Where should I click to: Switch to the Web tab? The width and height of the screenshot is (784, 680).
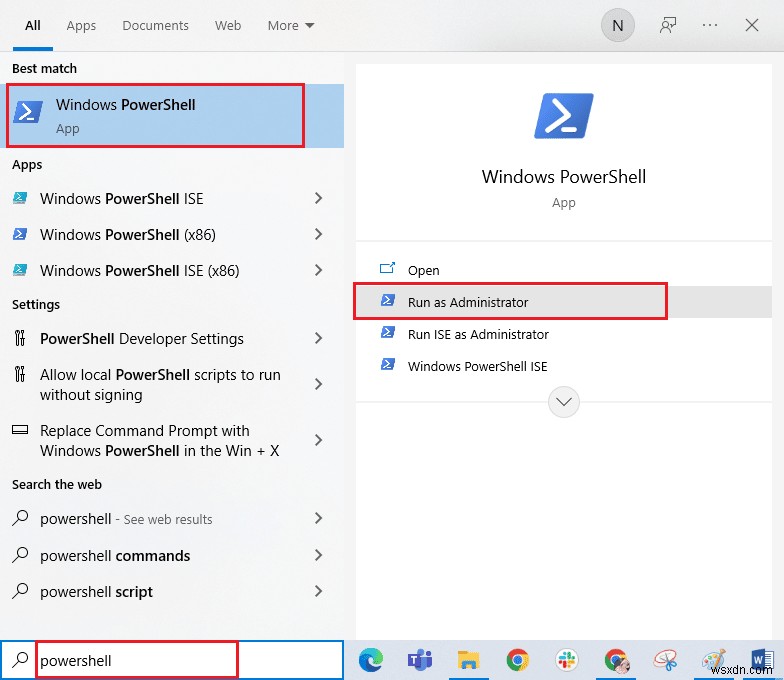(x=228, y=26)
